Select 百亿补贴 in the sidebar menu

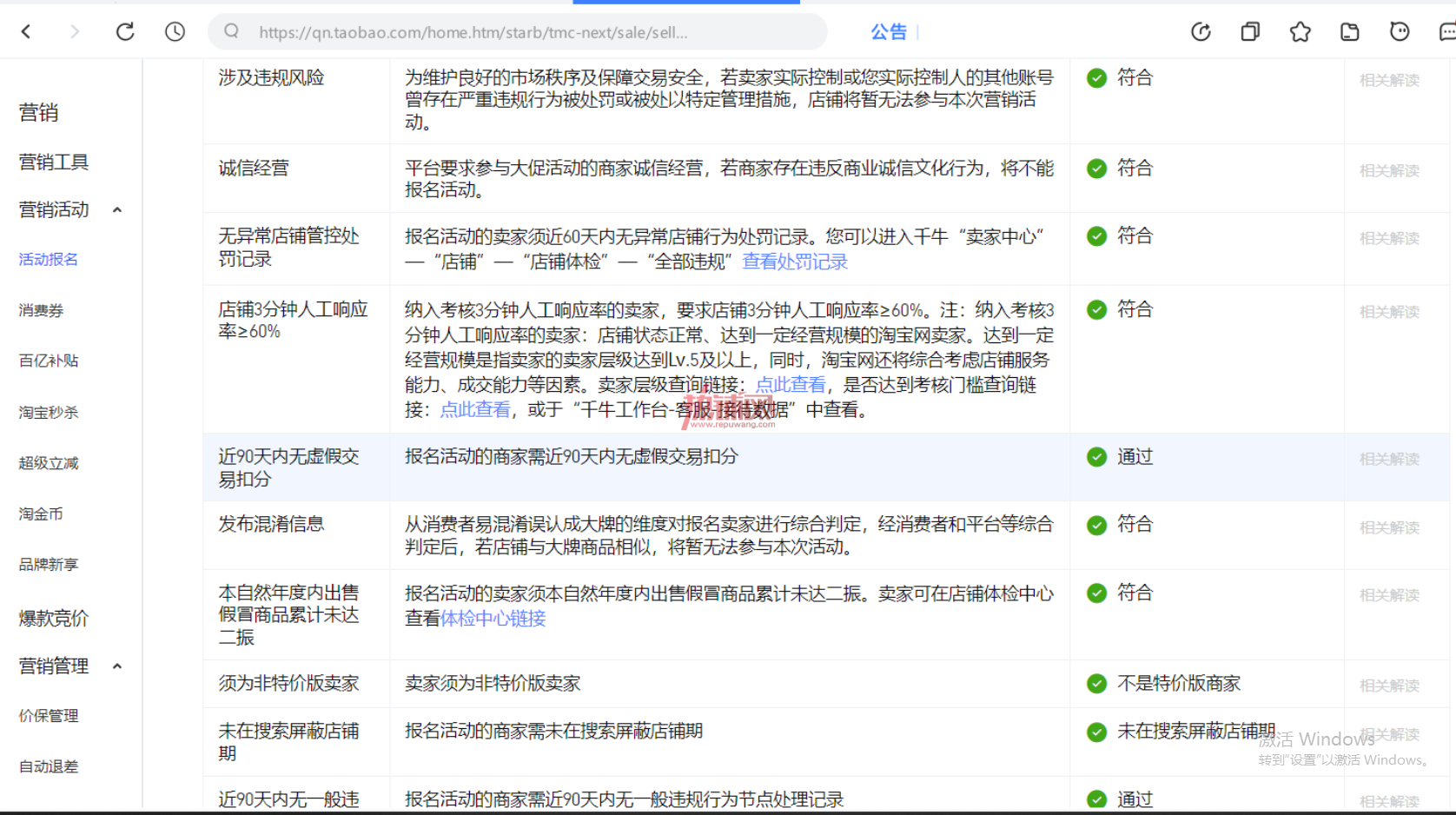tap(49, 361)
